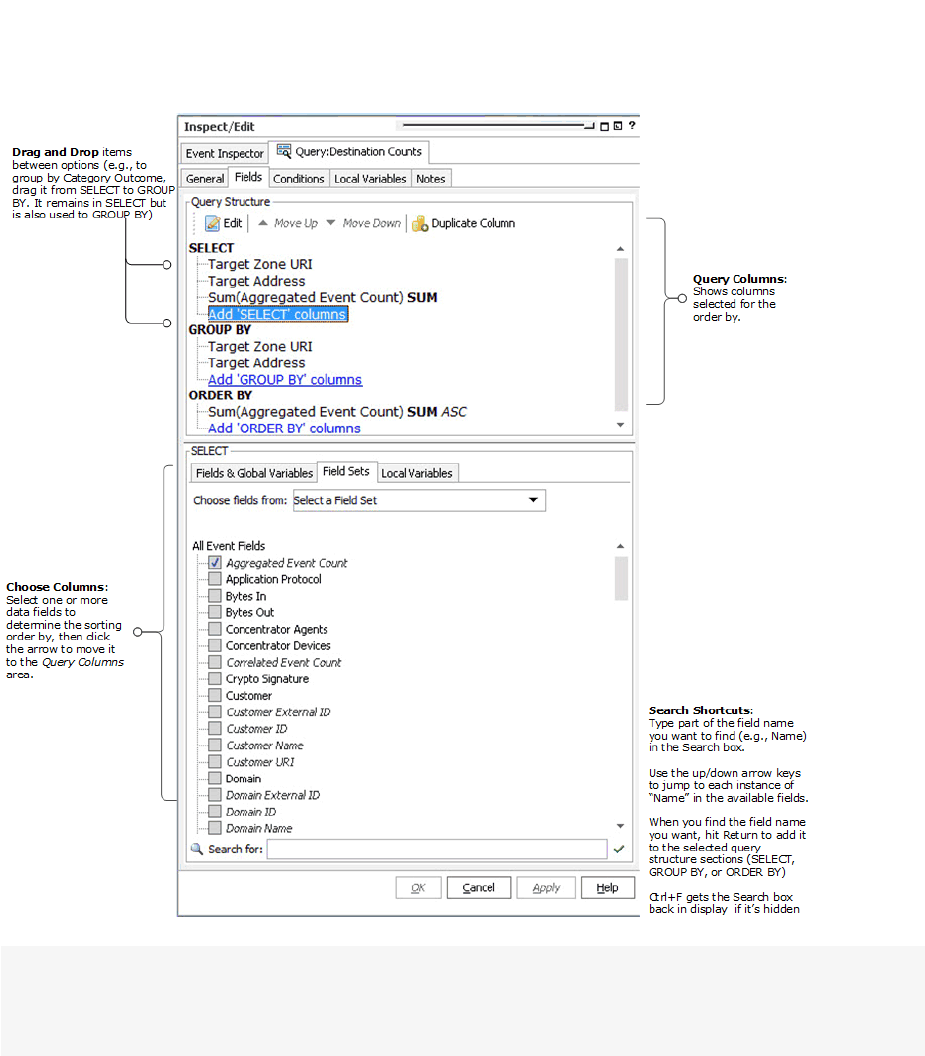Tick the Domain checkbox
Viewport: 925px width, 1056px height.
(215, 778)
